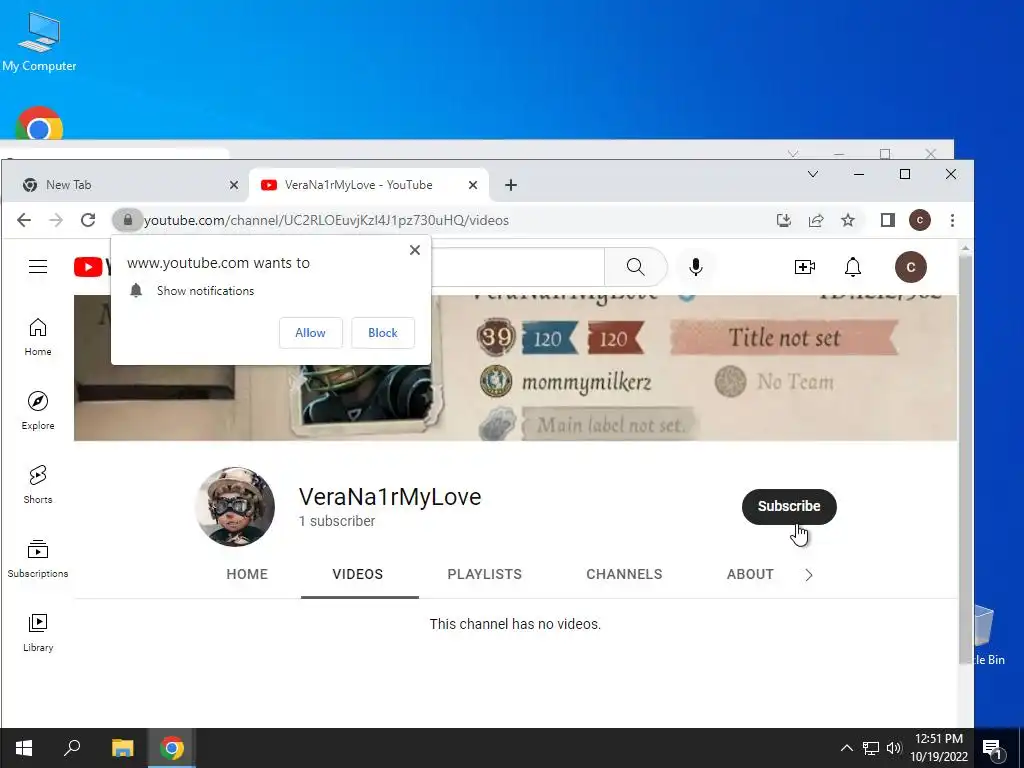Click the channel name VeraNa1rMyLove
1024x768 pixels.
pyautogui.click(x=390, y=497)
